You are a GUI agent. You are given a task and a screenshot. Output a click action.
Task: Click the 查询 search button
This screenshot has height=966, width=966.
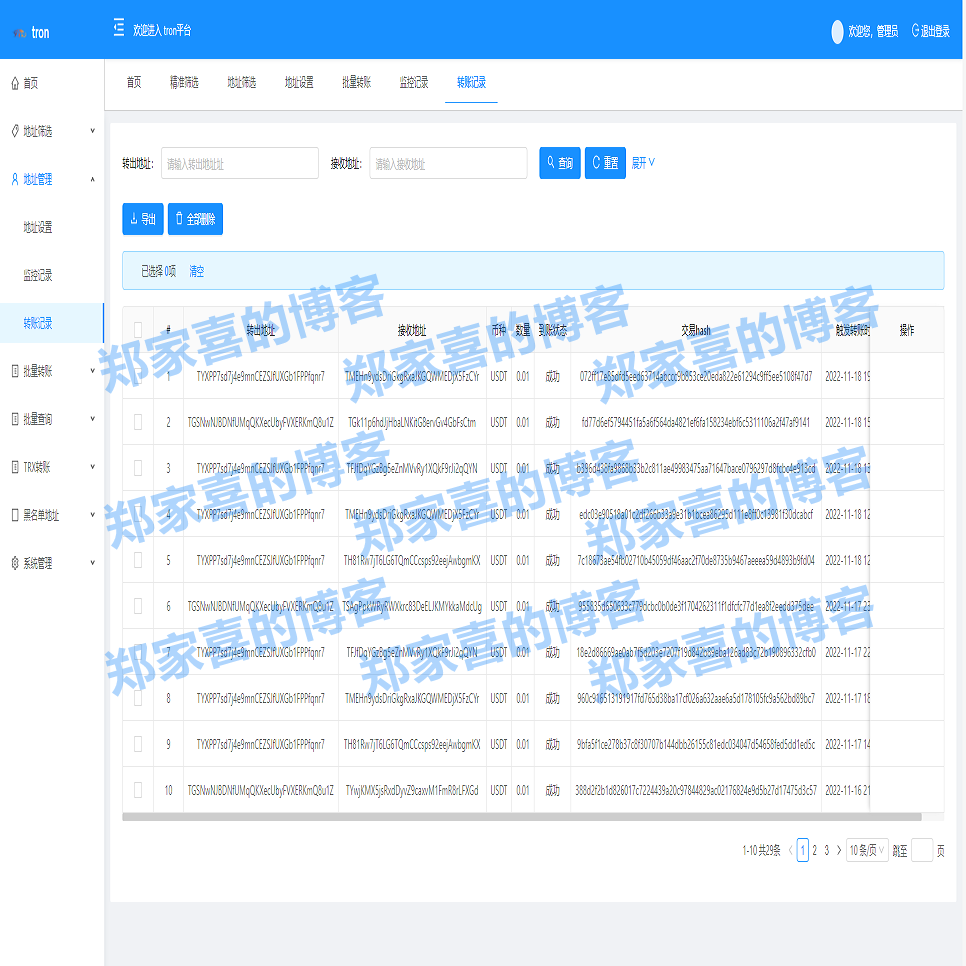(x=559, y=163)
